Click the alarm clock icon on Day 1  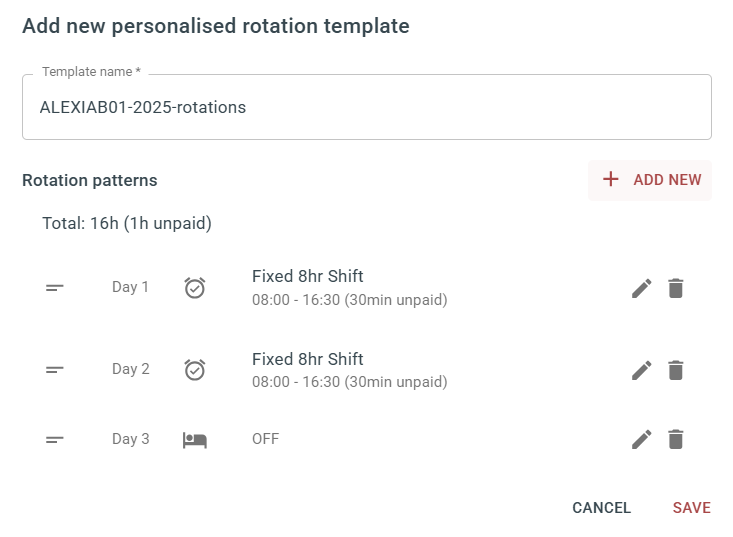tap(194, 287)
